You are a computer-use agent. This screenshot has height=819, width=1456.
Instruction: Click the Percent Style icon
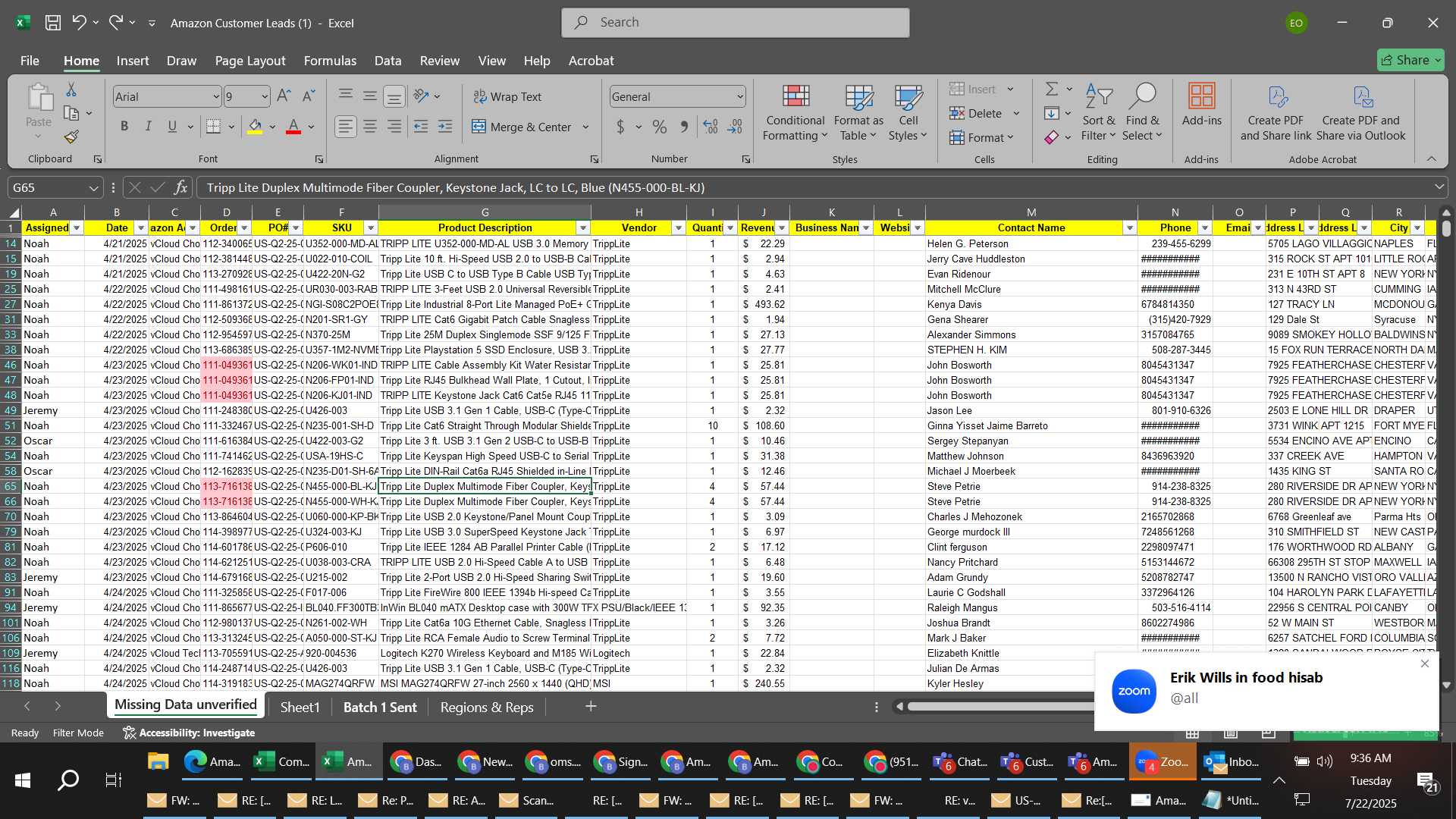point(660,127)
